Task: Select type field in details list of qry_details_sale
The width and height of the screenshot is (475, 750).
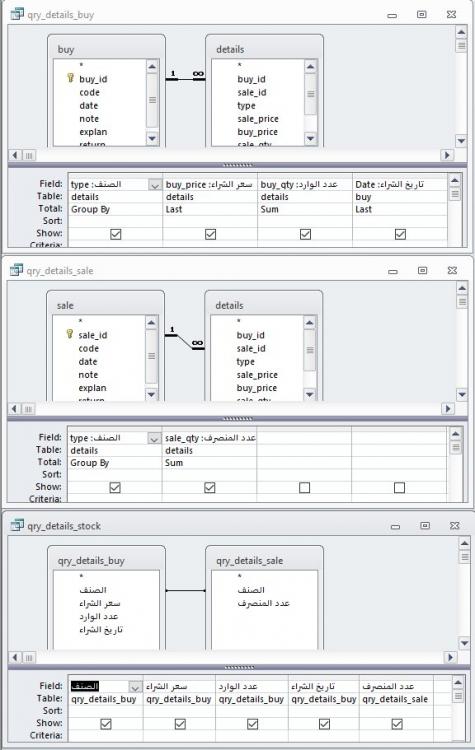Action: tap(245, 362)
